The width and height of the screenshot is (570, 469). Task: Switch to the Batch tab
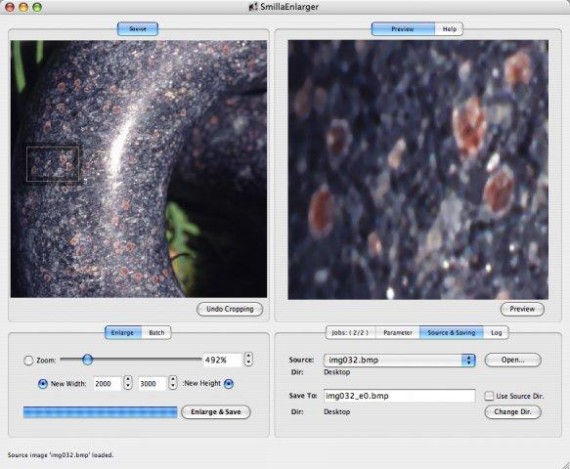pos(156,333)
